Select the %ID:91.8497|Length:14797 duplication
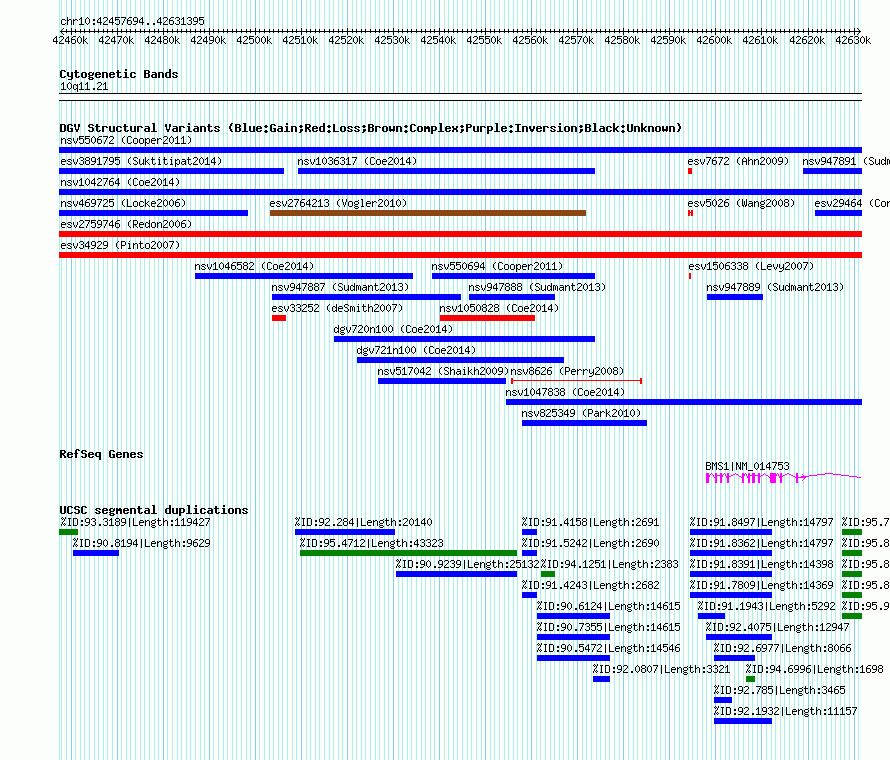 731,532
